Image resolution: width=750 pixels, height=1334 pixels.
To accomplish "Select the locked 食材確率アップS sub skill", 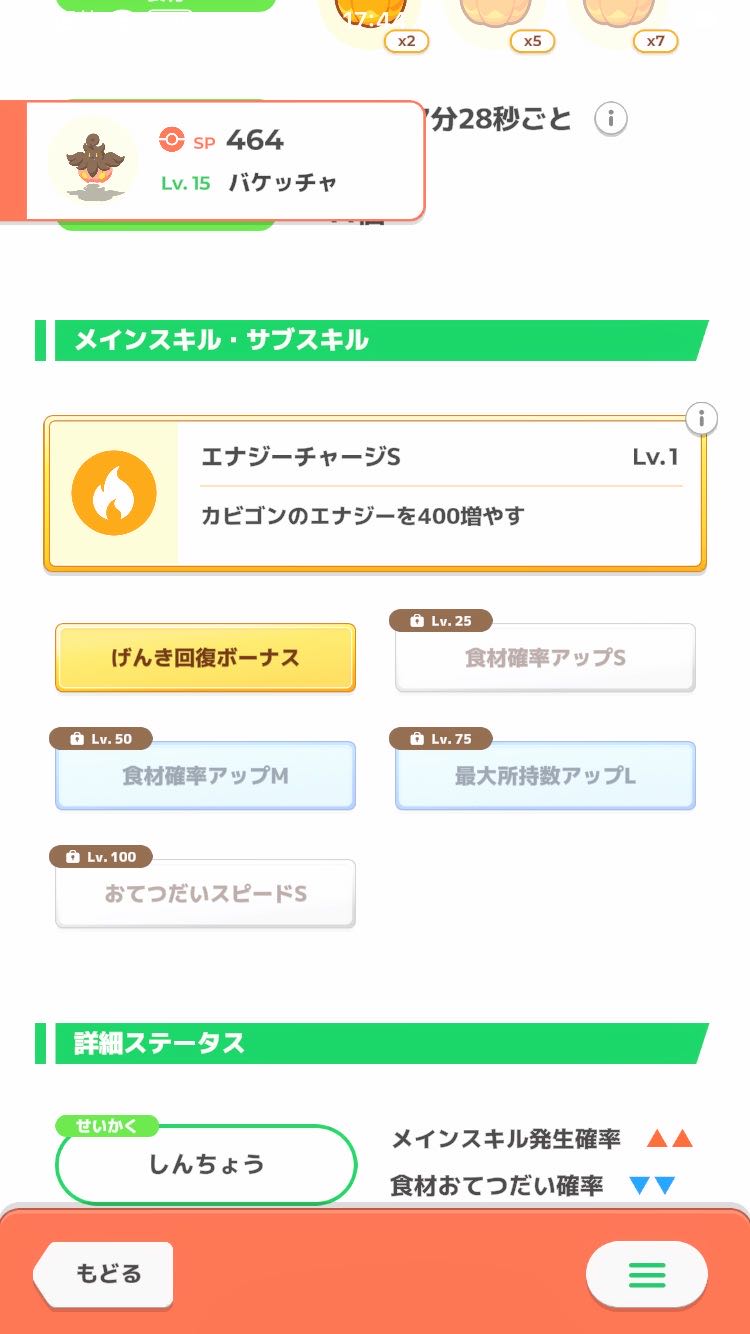I will pyautogui.click(x=545, y=658).
